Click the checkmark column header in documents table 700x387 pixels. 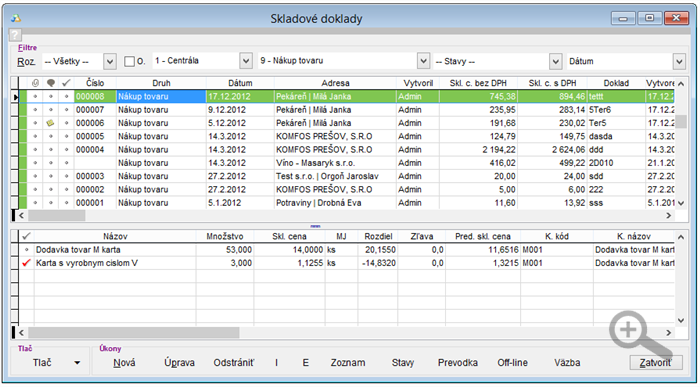point(66,83)
